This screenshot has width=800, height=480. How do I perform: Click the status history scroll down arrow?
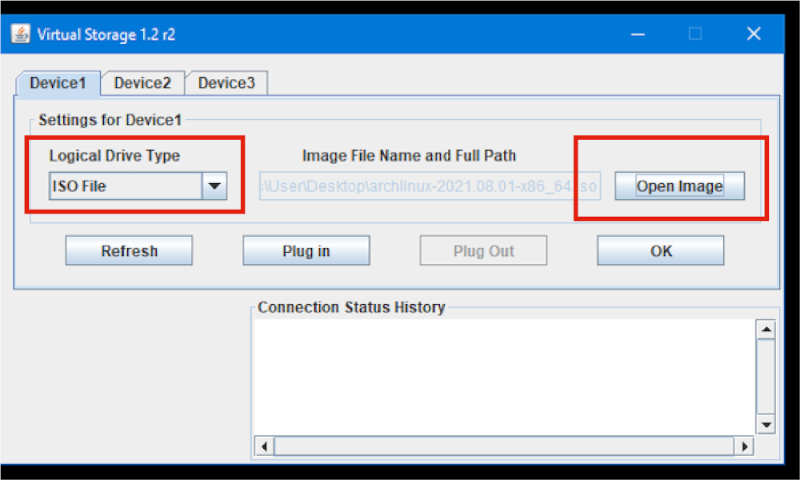click(x=766, y=424)
